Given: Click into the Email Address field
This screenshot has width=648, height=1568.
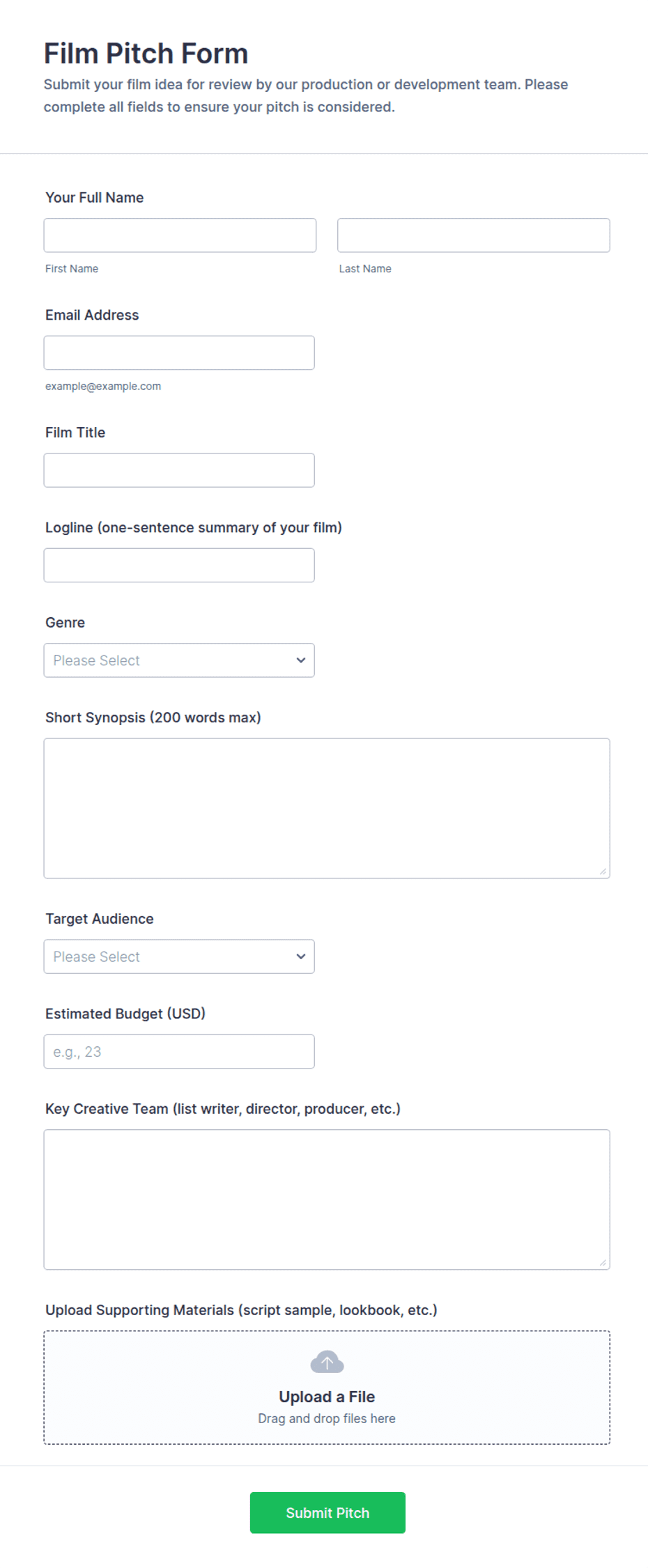Looking at the screenshot, I should [179, 353].
